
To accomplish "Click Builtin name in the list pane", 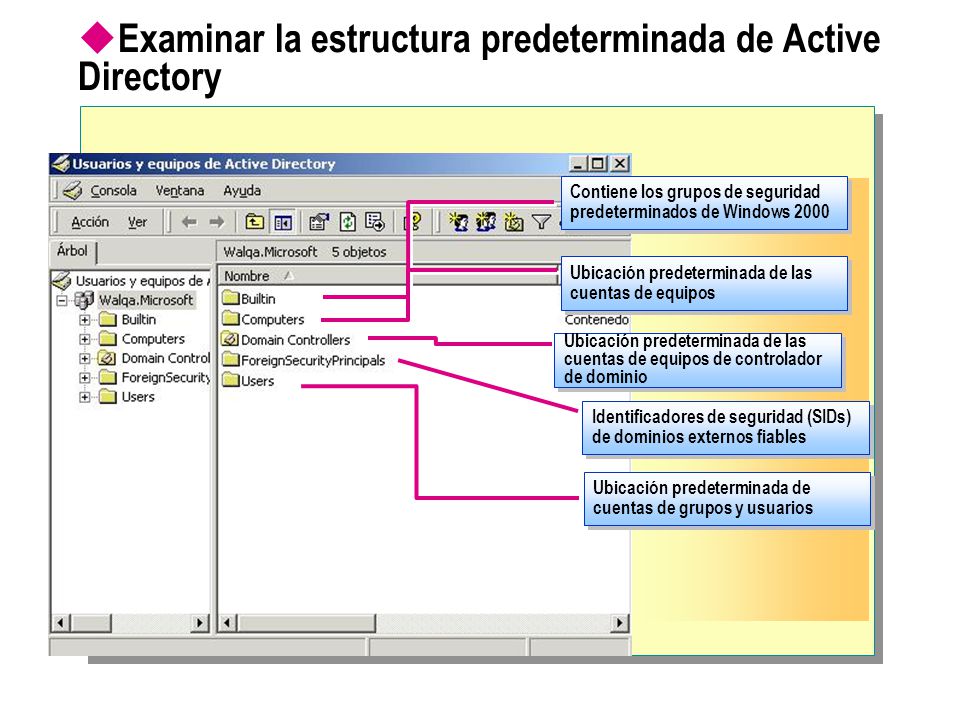I will [x=258, y=299].
